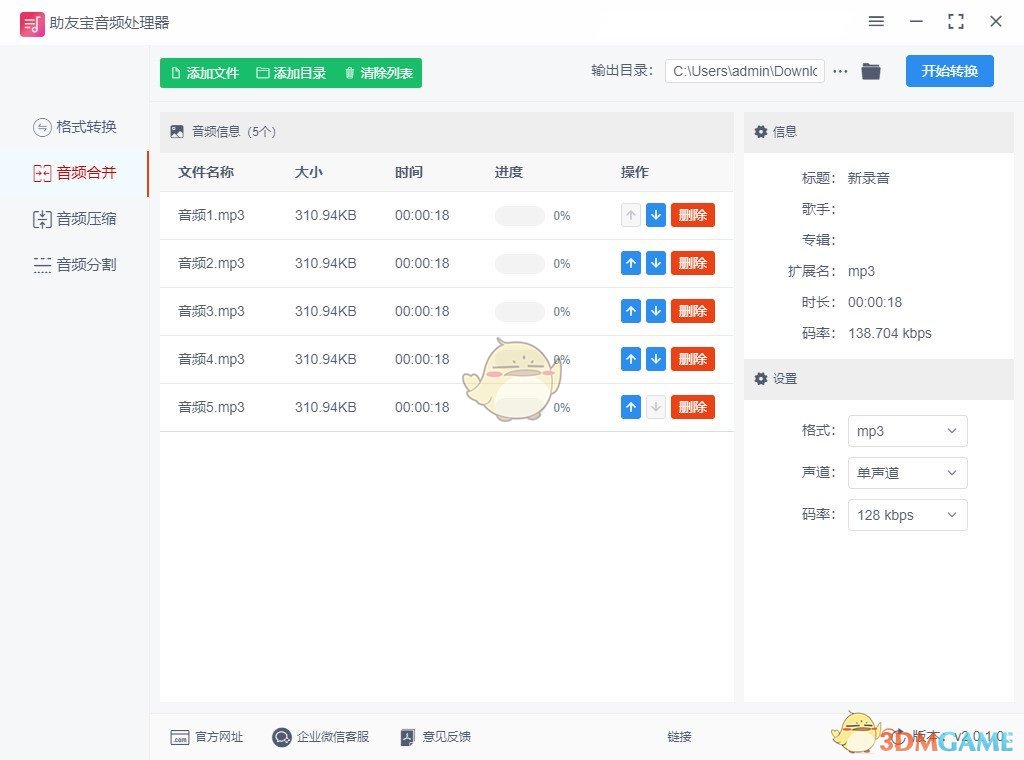Move 音频3.mp3 down in the list
1024x760 pixels.
point(656,311)
